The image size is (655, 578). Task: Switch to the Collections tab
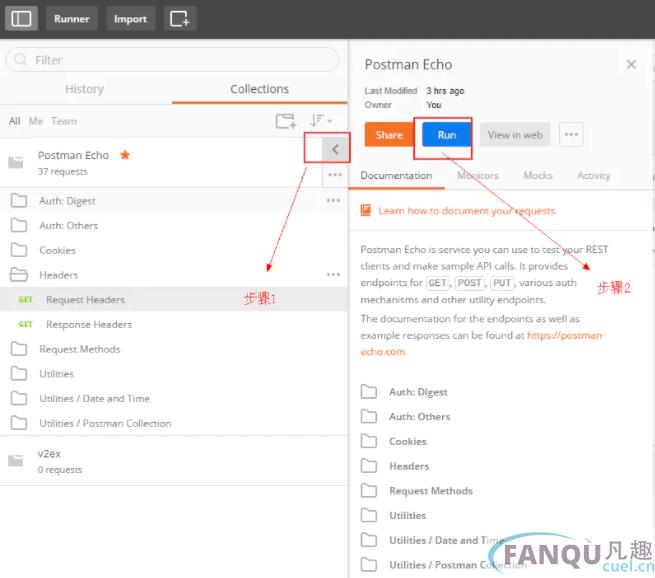(259, 89)
